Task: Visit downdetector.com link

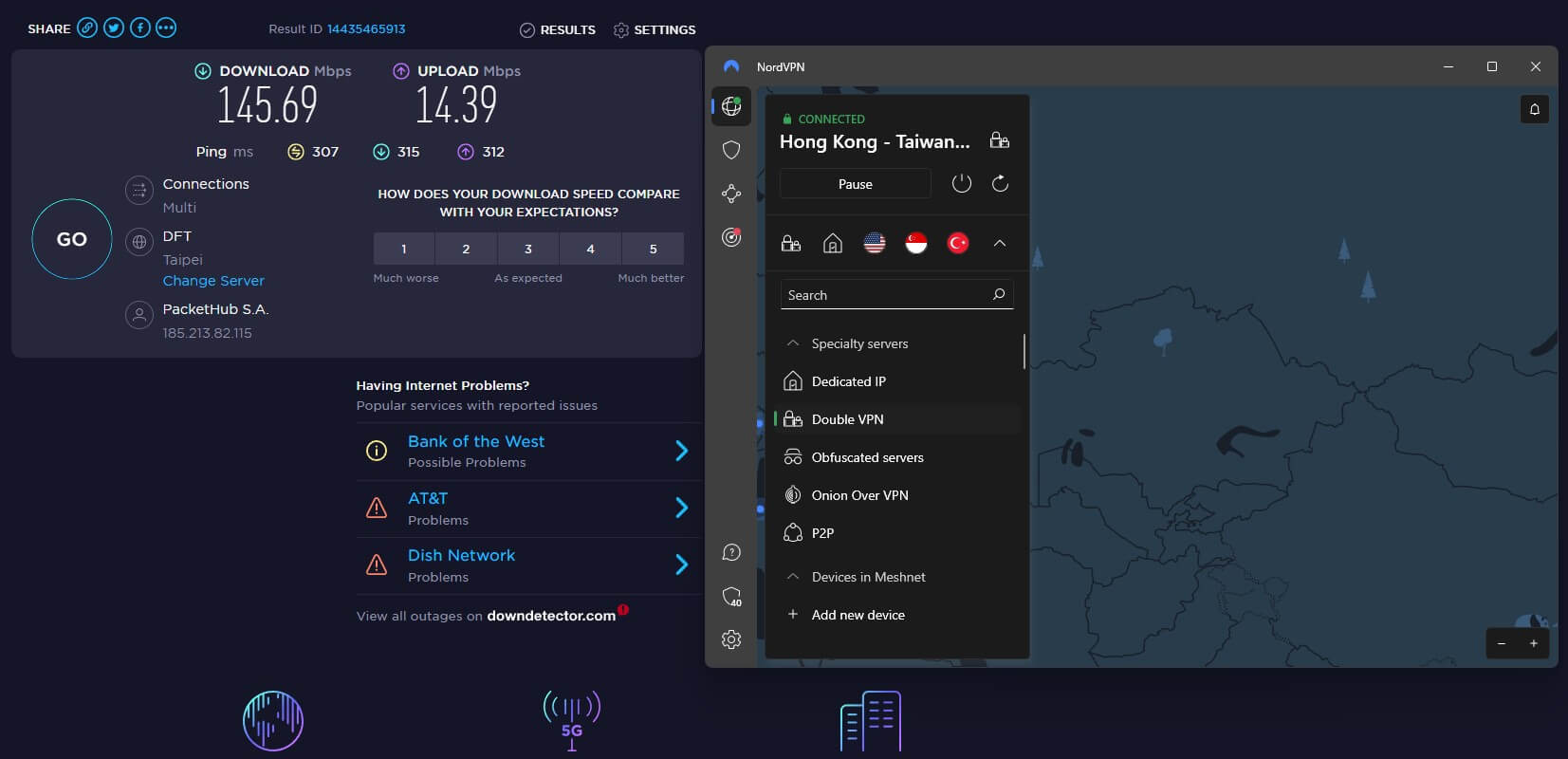Action: pos(551,616)
